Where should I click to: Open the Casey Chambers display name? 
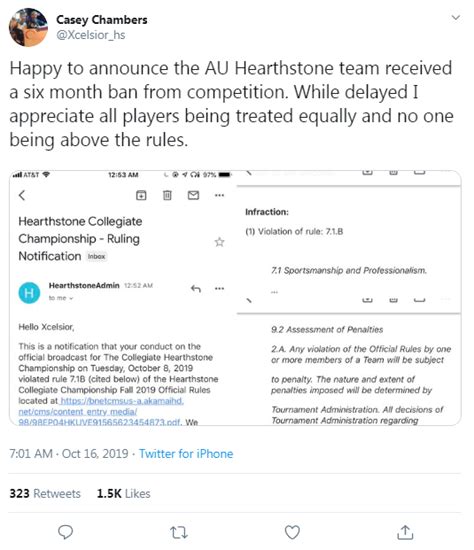[x=102, y=20]
